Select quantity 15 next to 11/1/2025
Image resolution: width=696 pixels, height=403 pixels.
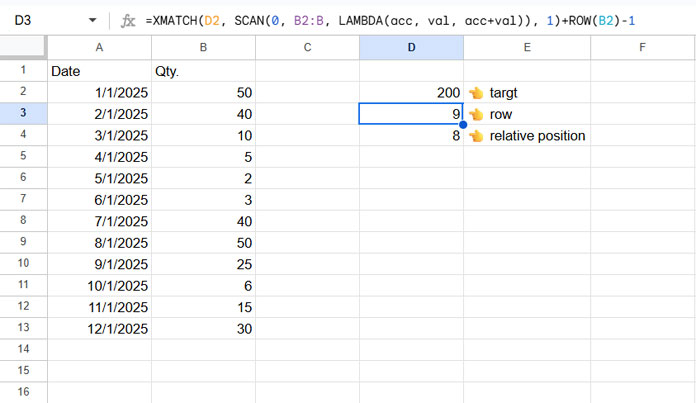coord(203,307)
